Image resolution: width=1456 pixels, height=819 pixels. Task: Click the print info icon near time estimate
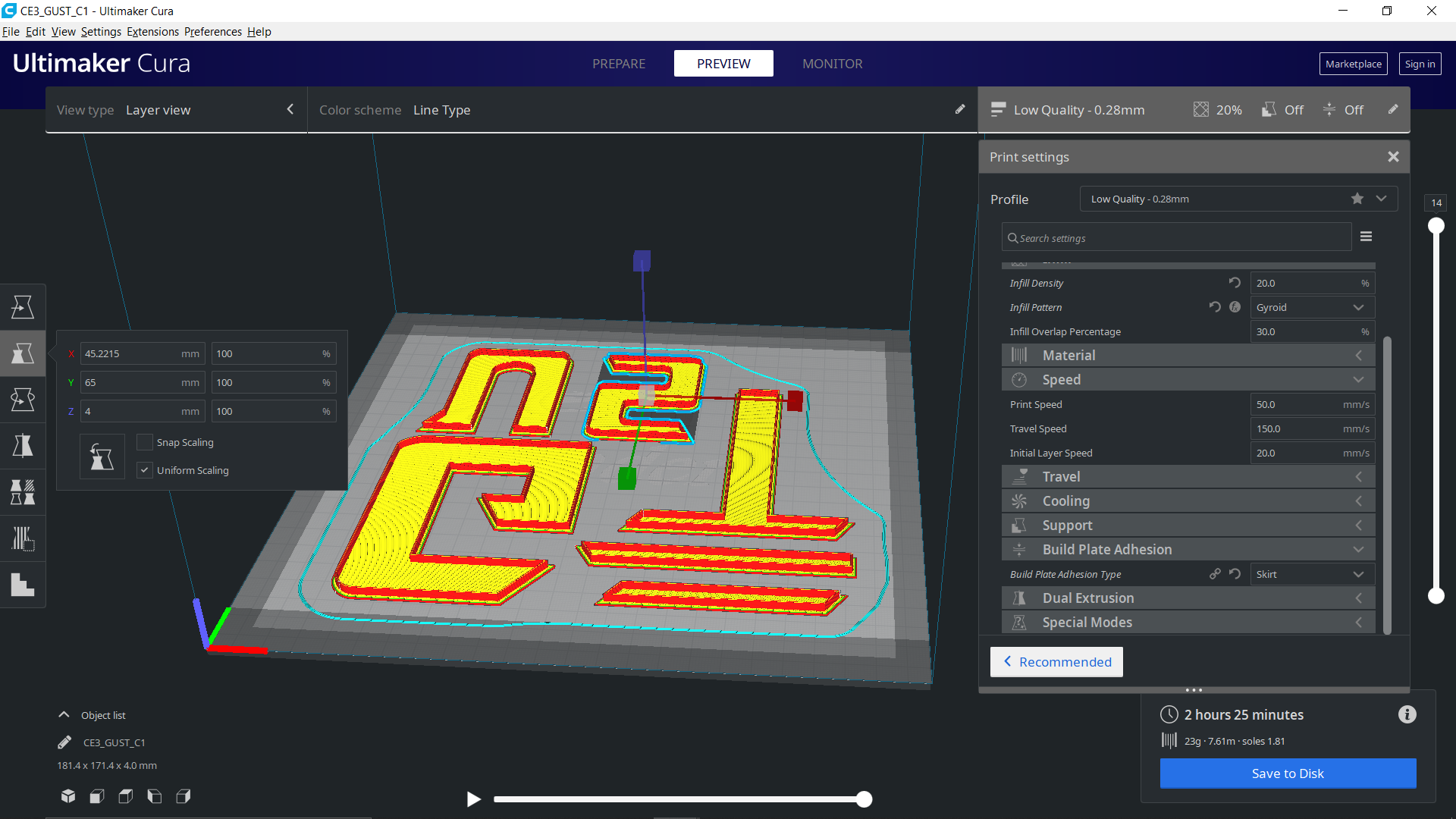pyautogui.click(x=1407, y=714)
